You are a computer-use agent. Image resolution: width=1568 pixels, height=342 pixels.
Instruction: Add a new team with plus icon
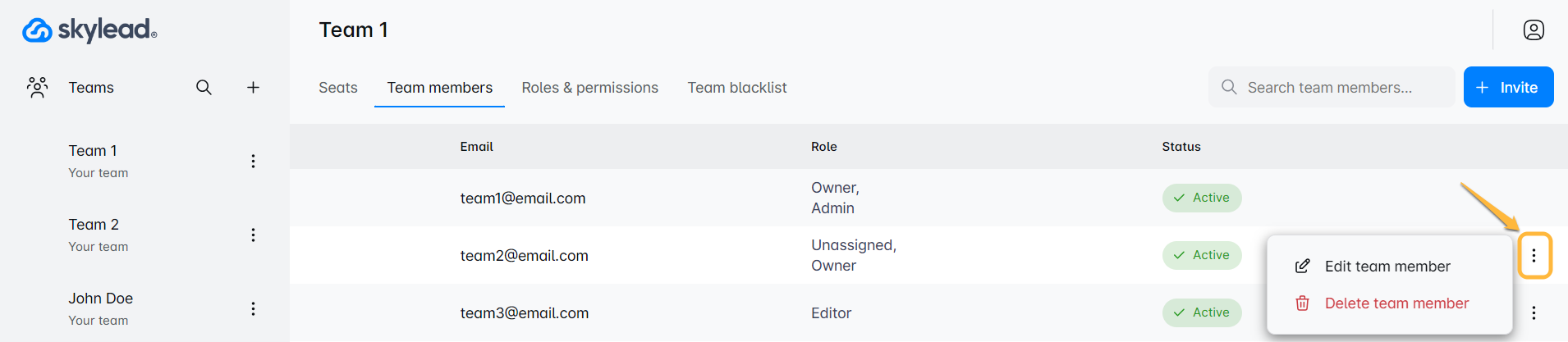point(253,88)
